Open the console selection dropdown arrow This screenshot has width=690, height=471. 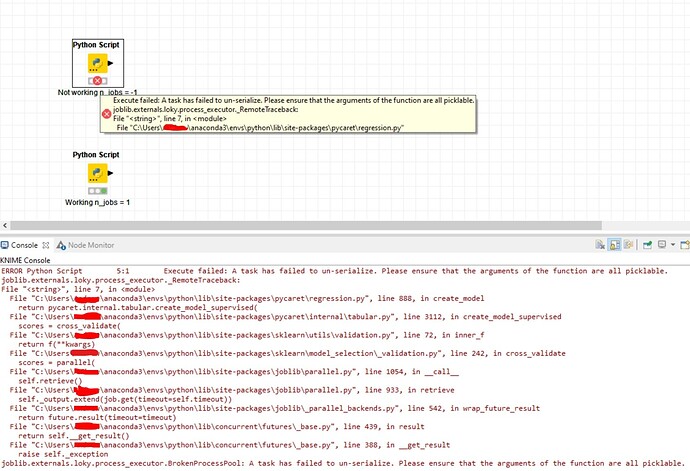(x=673, y=244)
